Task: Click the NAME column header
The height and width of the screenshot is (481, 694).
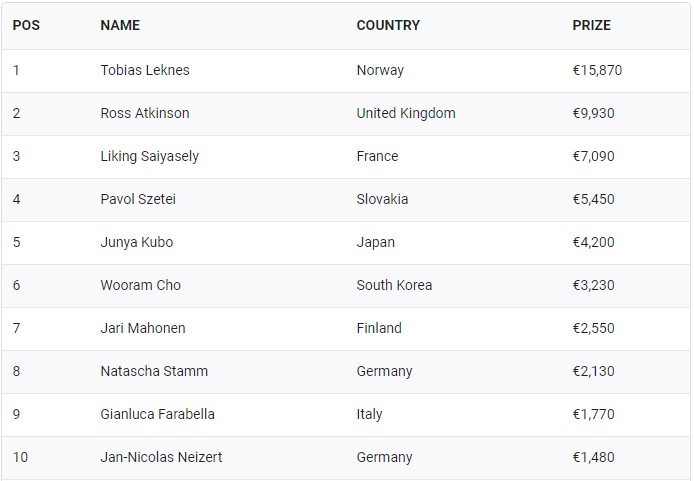Action: click(x=120, y=25)
